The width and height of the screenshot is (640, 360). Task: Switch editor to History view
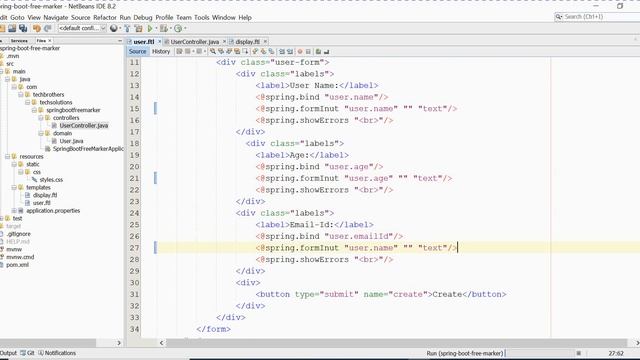(x=161, y=51)
